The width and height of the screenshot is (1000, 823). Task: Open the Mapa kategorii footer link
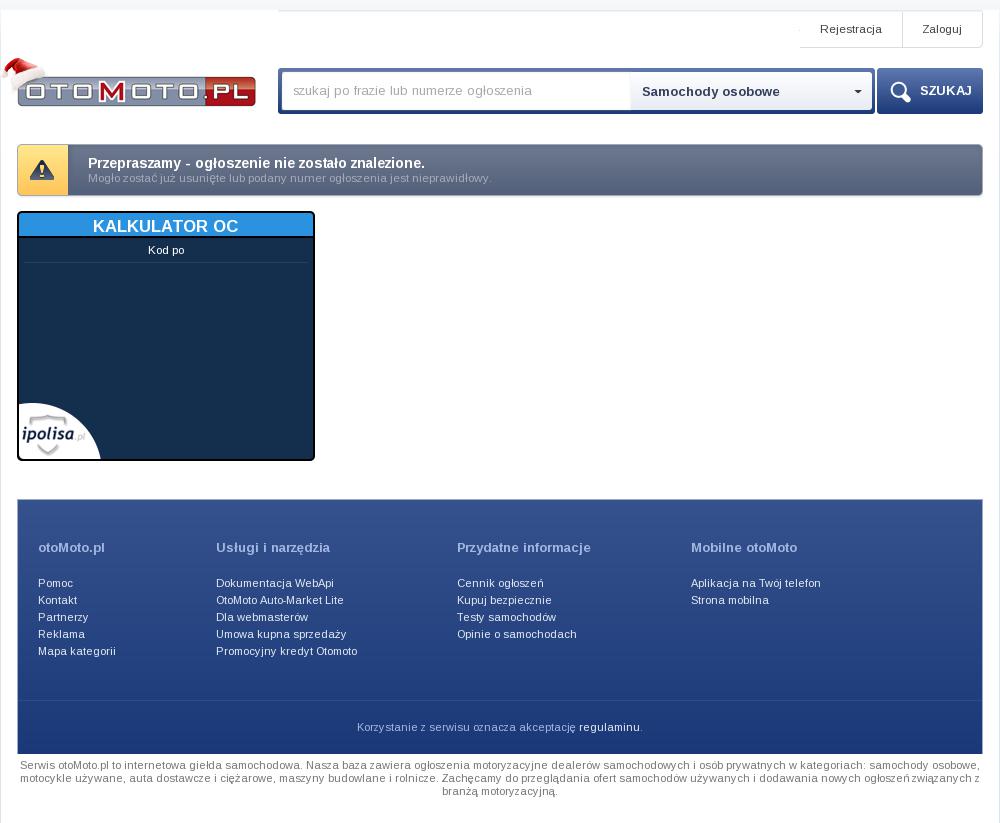click(77, 651)
